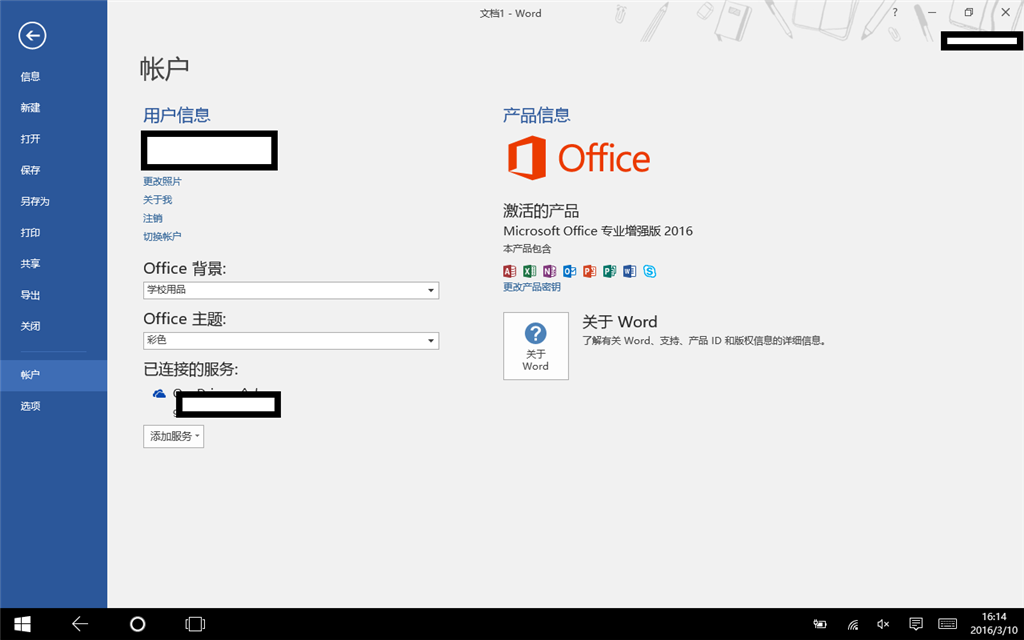
Task: Click the 切换帐户 link
Action: click(162, 236)
